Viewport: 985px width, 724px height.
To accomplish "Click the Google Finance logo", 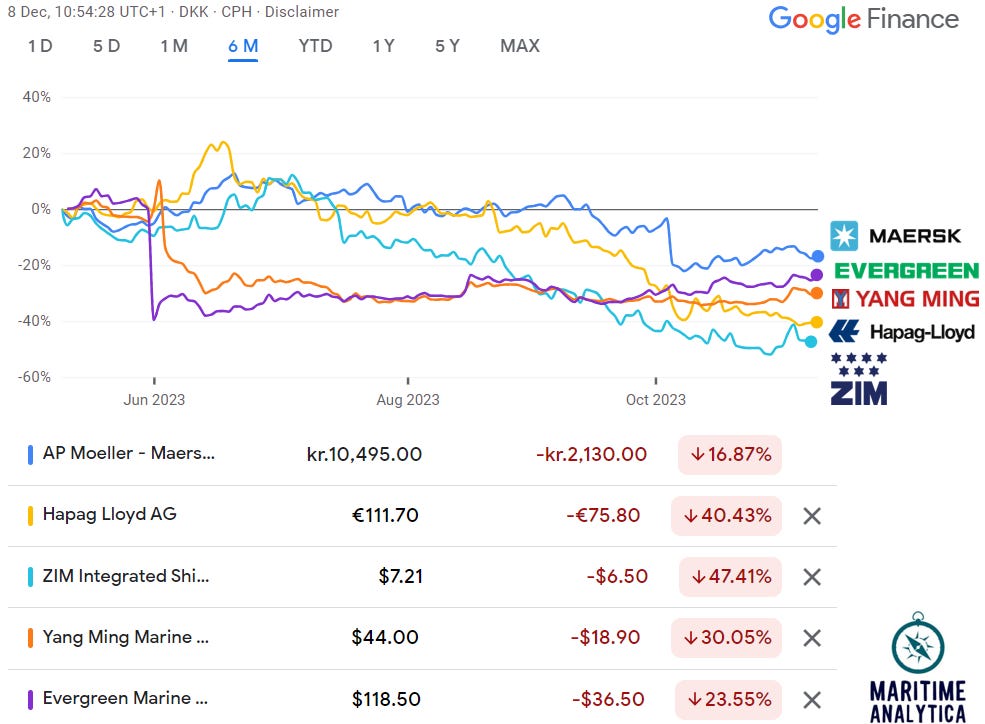I will pyautogui.click(x=864, y=19).
